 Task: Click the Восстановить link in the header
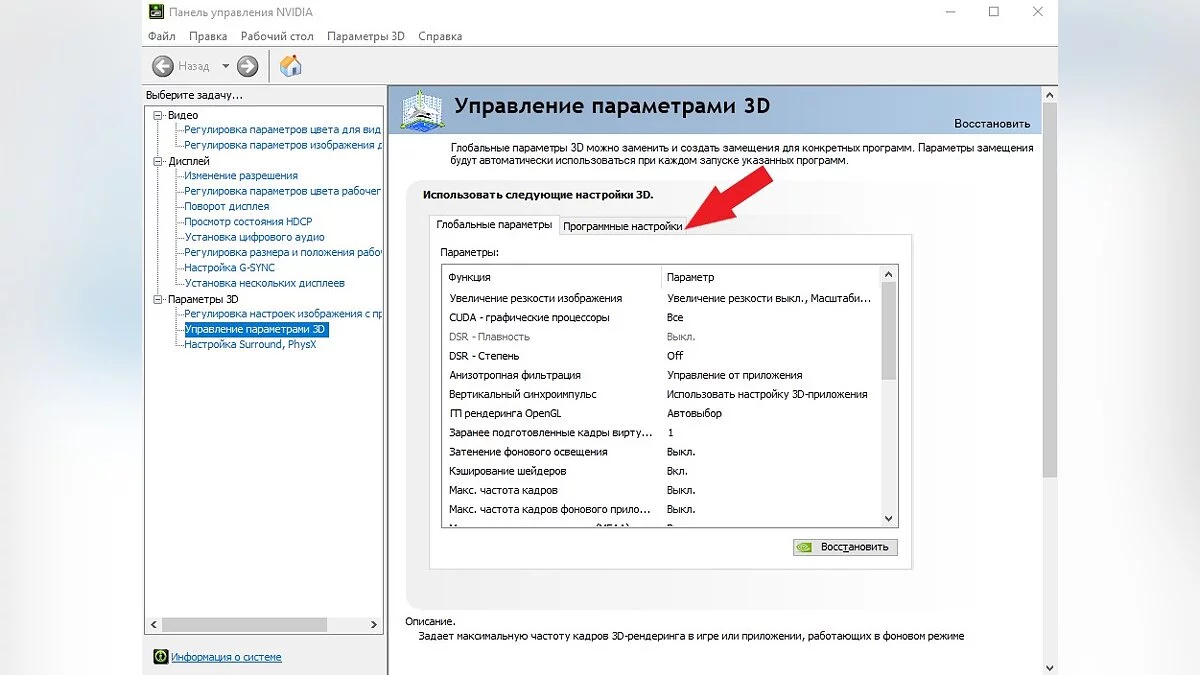coord(992,124)
